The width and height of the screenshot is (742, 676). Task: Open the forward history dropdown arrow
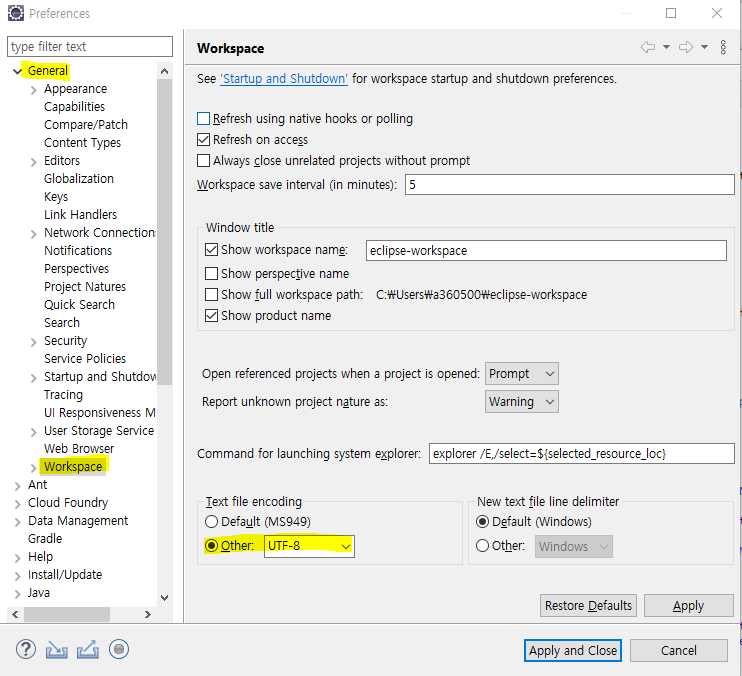(704, 47)
